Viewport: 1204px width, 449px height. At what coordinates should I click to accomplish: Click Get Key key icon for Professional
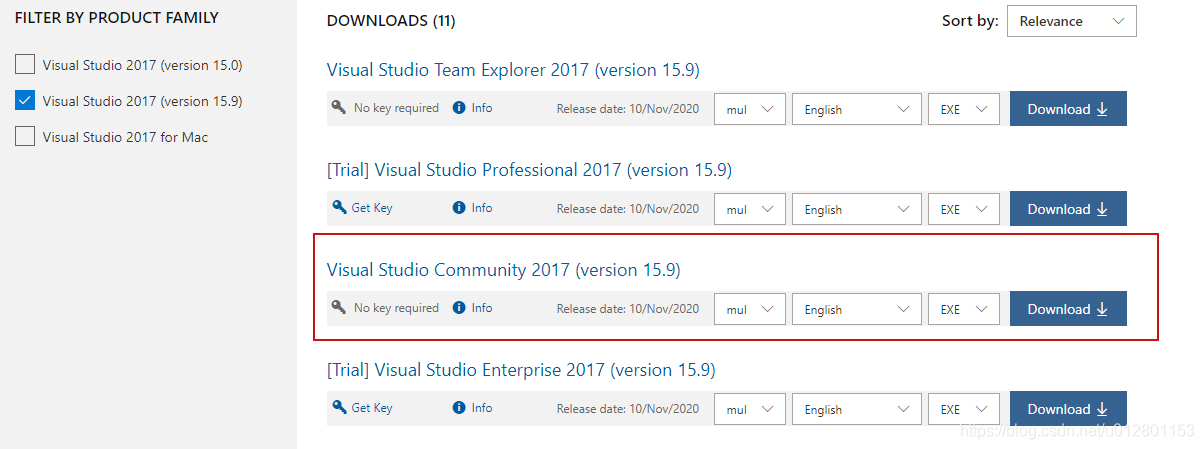pos(339,208)
